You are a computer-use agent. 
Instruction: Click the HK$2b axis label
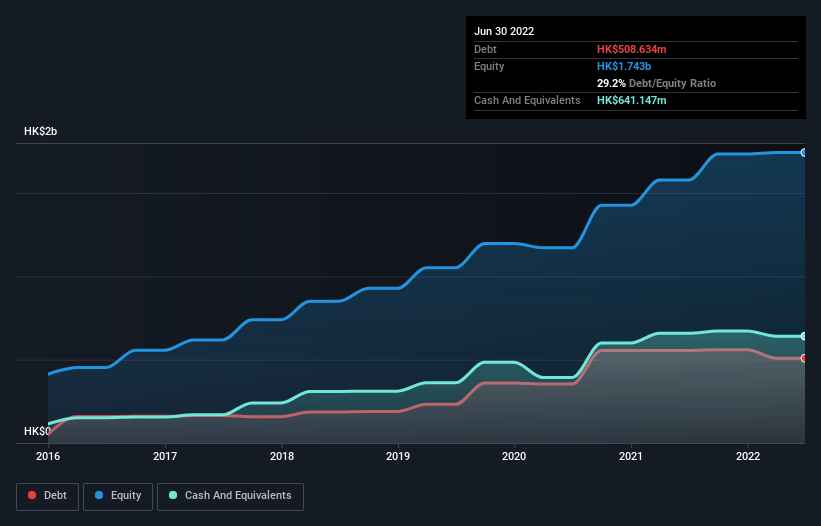pyautogui.click(x=40, y=131)
